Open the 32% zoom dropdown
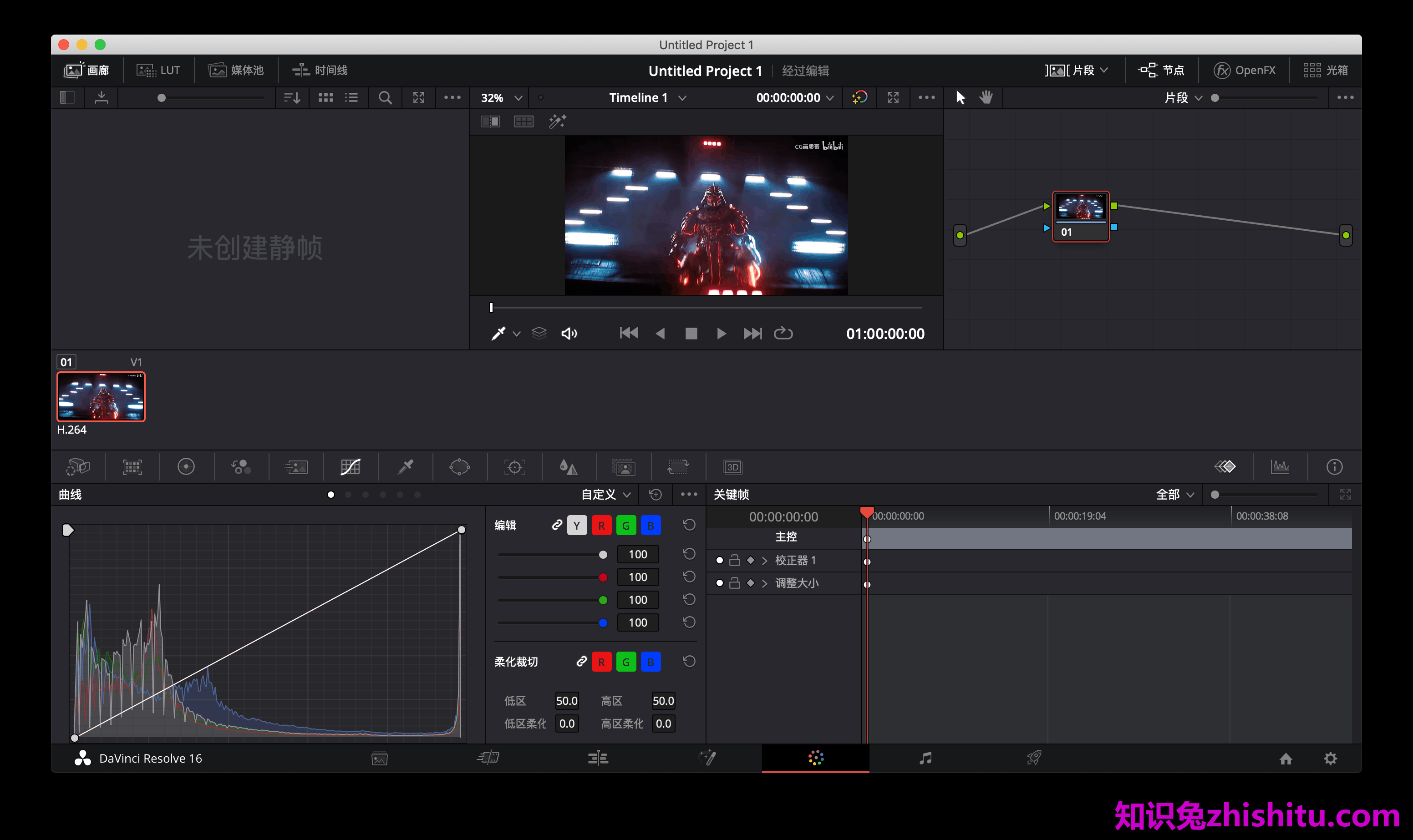1413x840 pixels. (x=501, y=97)
